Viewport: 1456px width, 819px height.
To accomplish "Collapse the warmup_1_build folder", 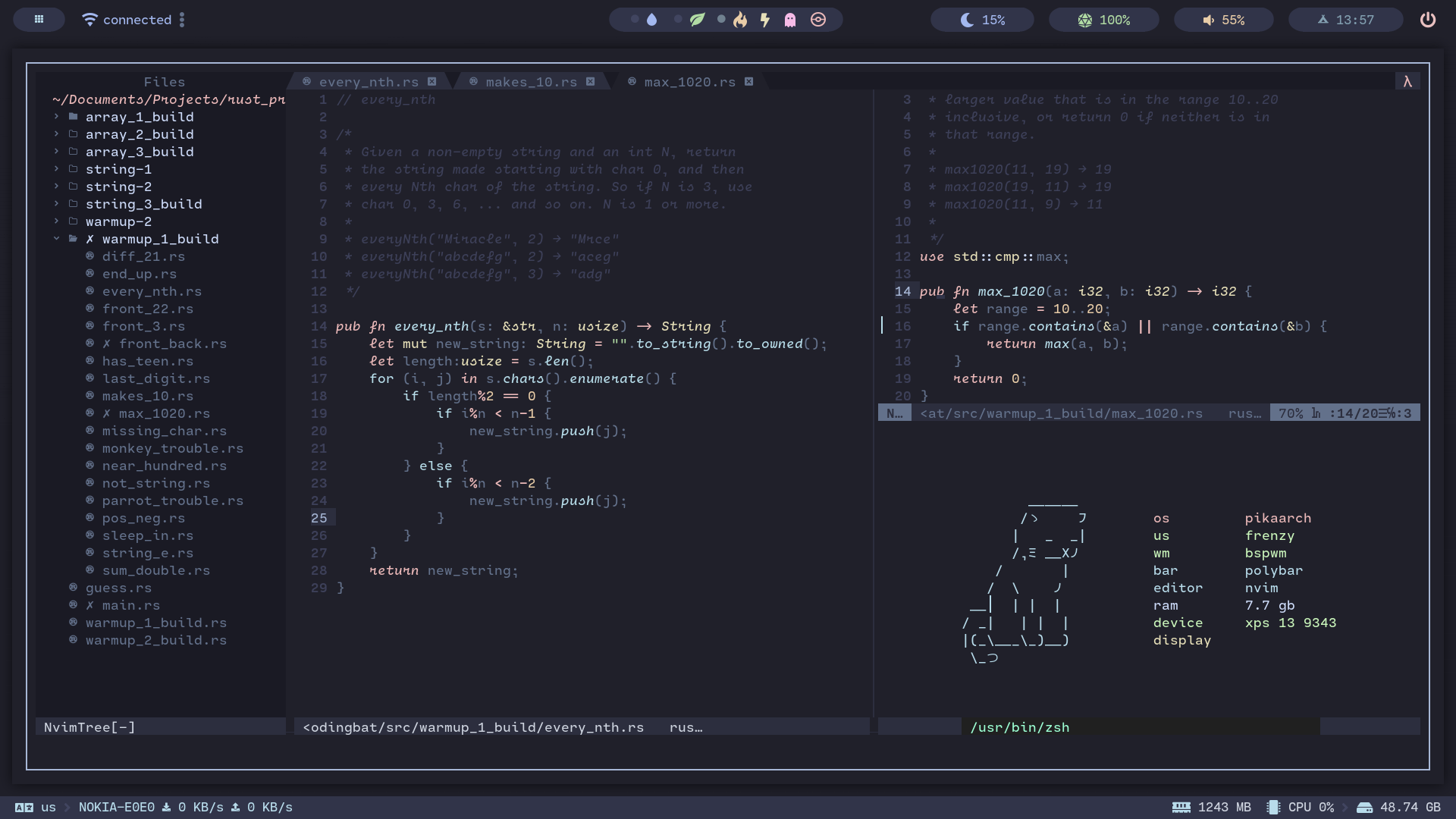I will tap(159, 239).
